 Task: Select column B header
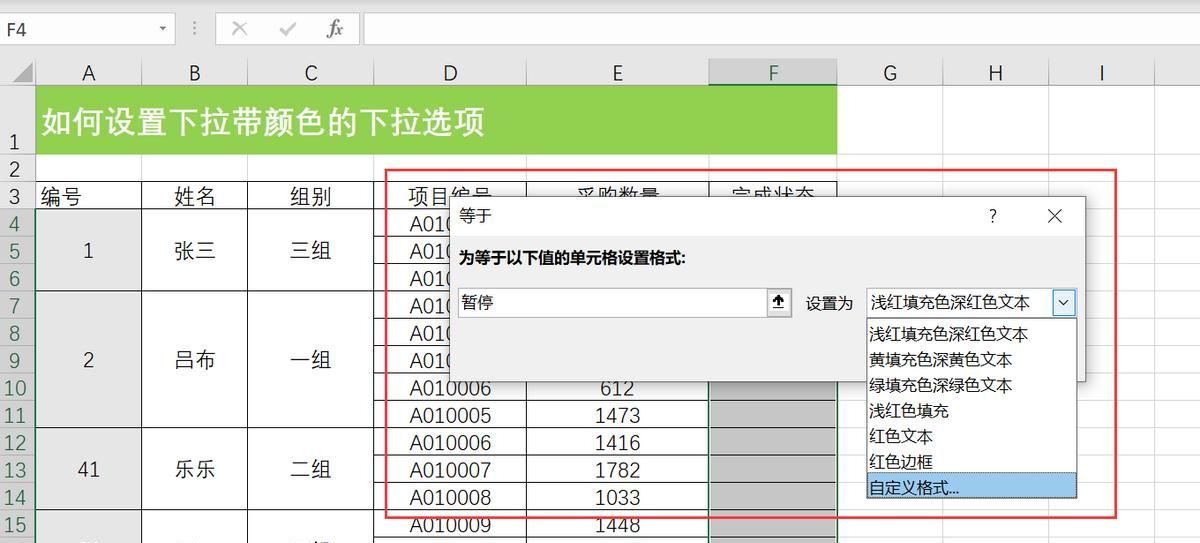pos(195,72)
